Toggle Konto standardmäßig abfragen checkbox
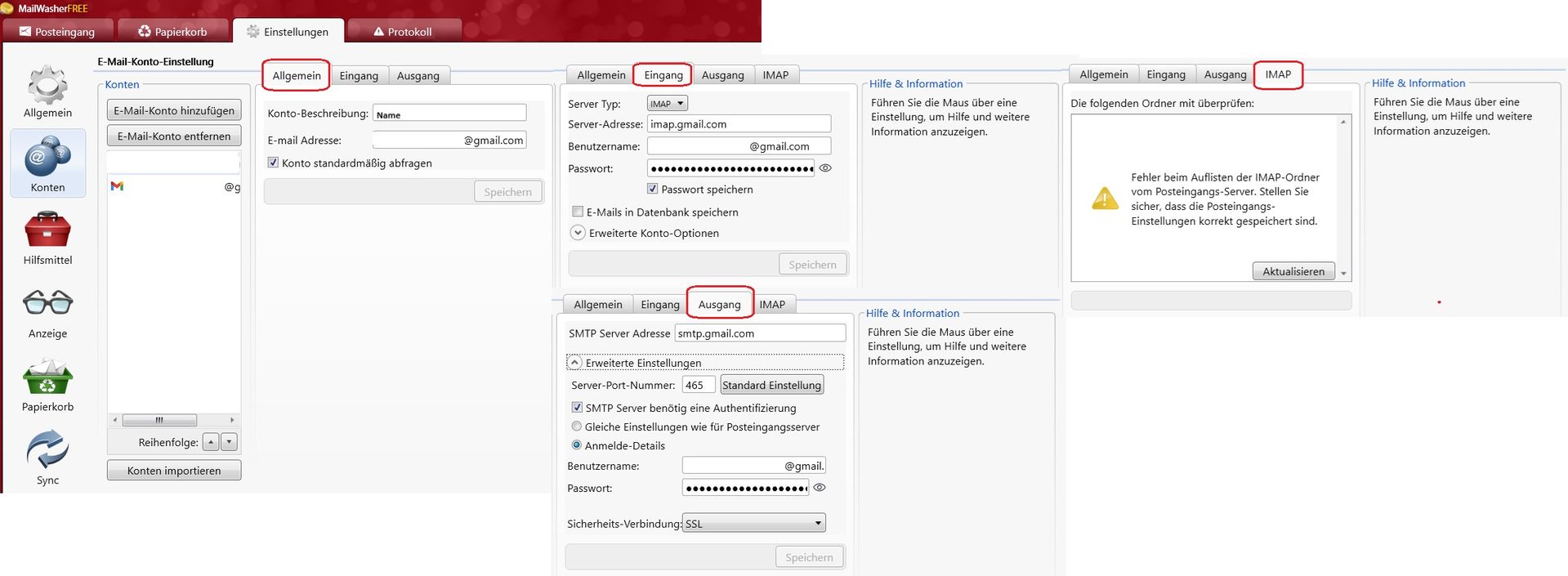Image resolution: width=1568 pixels, height=576 pixels. (273, 163)
